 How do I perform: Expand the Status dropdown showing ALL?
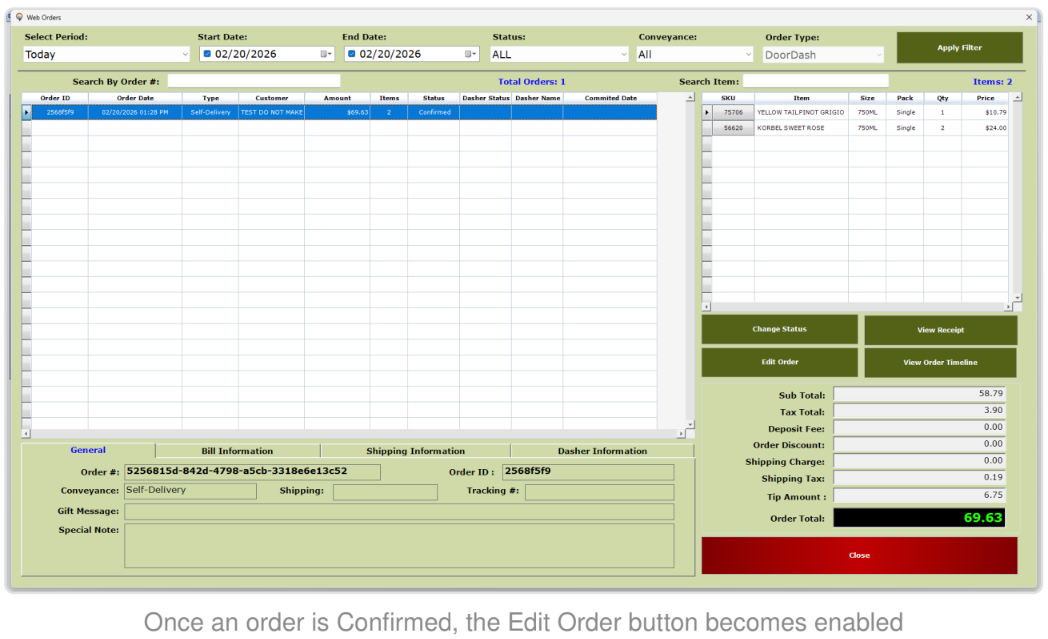pos(559,54)
